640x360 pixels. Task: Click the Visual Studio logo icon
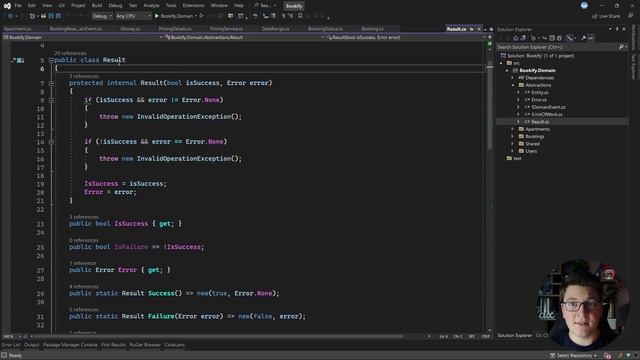[7, 6]
